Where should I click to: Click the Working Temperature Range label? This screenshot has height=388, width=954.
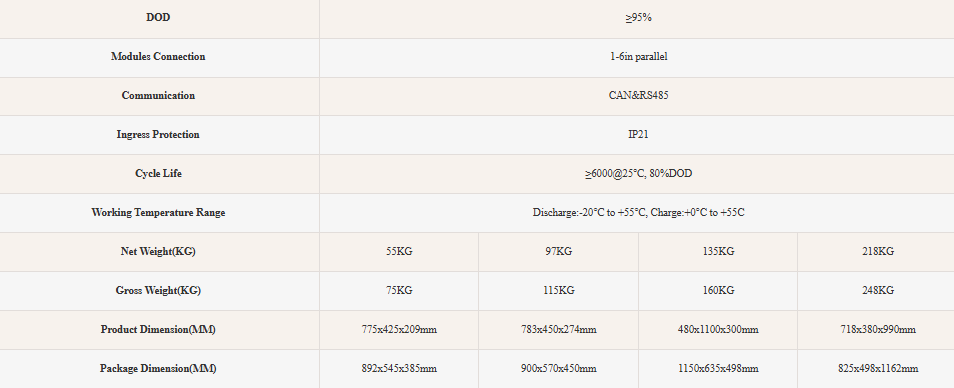click(x=158, y=212)
